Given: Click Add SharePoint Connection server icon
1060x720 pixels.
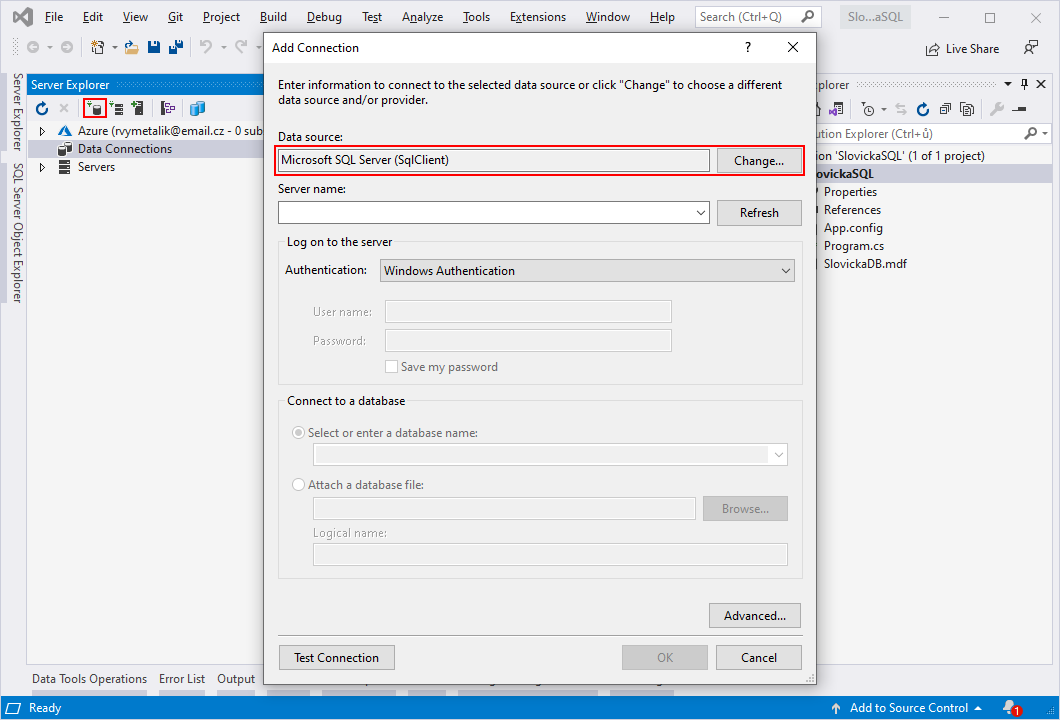Looking at the screenshot, I should coord(137,108).
